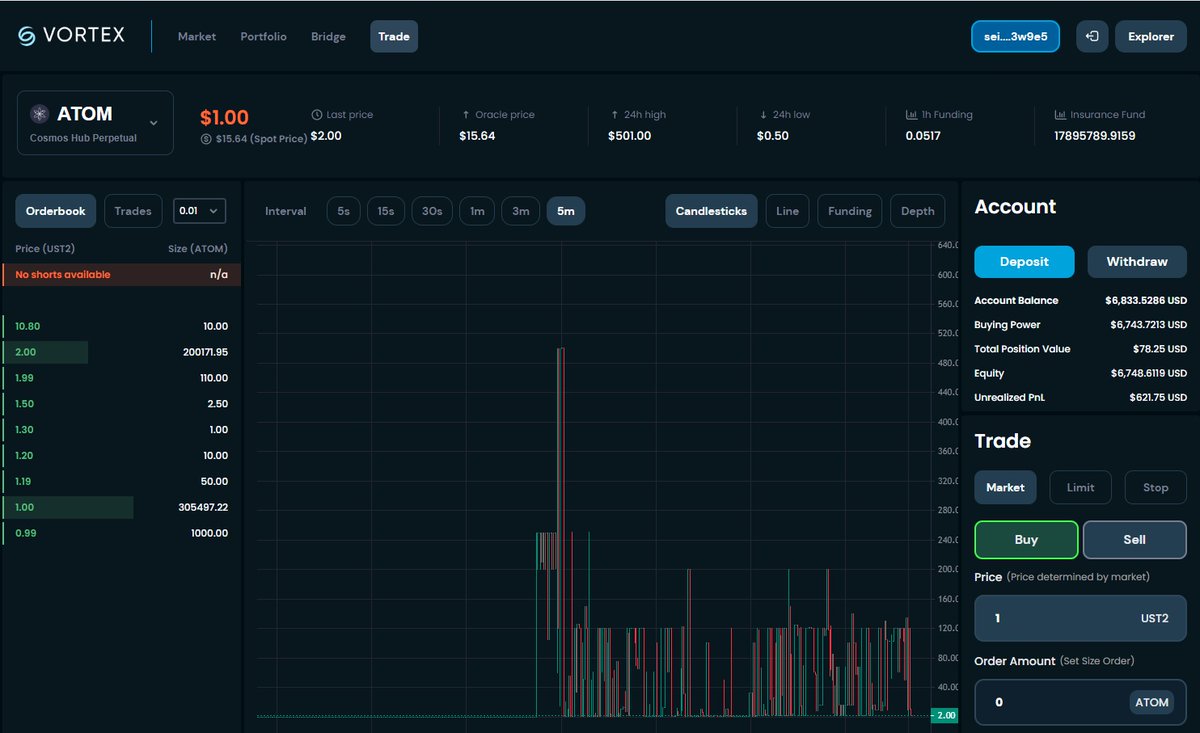Click the Withdraw button
Screen dimensions: 1200x733
coord(1137,261)
